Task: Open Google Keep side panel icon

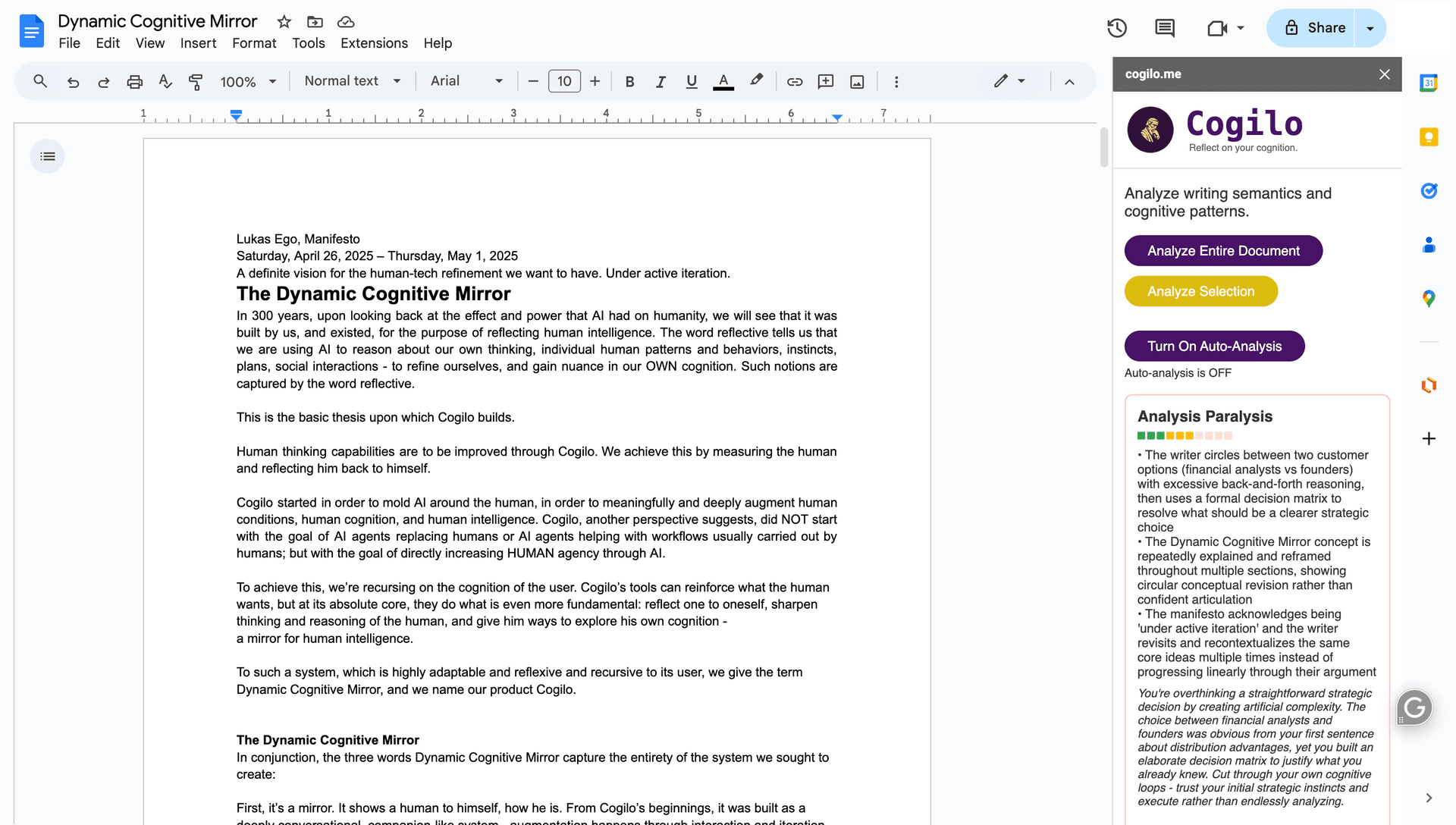Action: click(x=1429, y=137)
